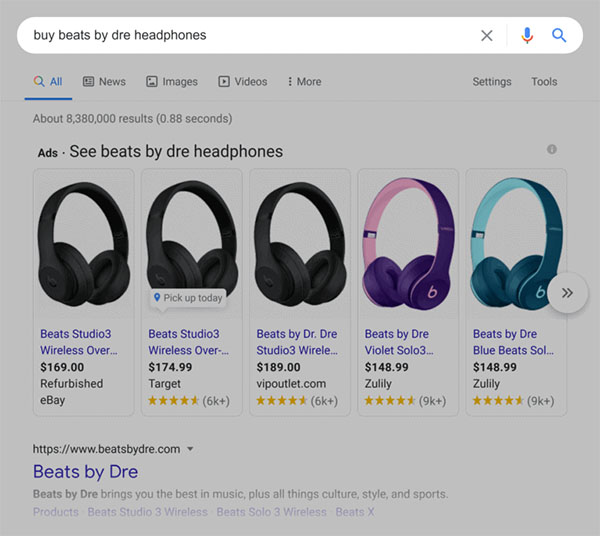Click the location pin in Pick up today badge
Viewport: 600px width, 536px height.
point(157,297)
